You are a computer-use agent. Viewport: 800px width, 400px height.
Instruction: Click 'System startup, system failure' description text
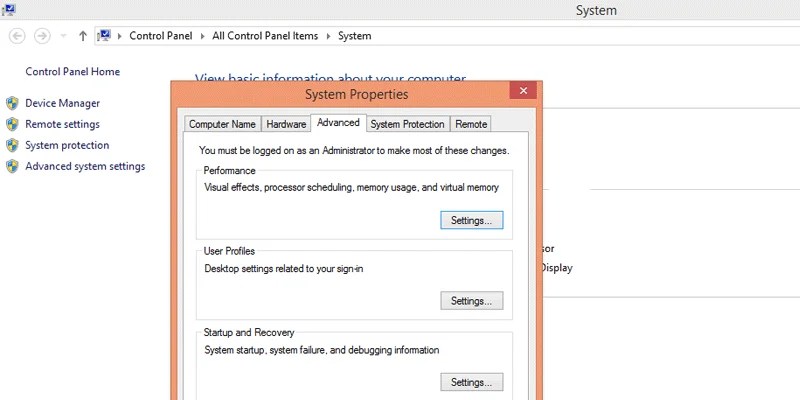click(x=321, y=350)
